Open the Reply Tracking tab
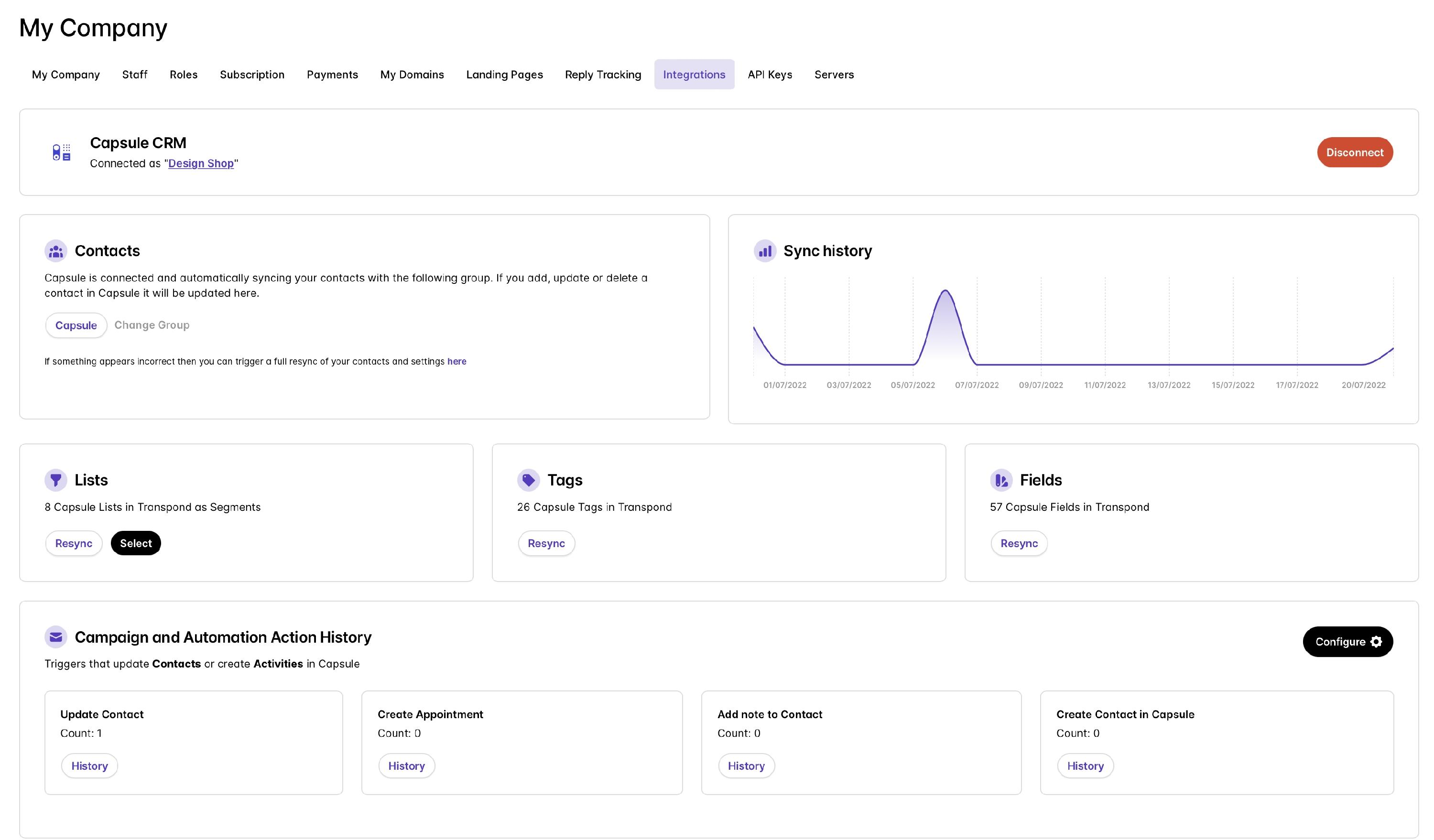 coord(603,75)
